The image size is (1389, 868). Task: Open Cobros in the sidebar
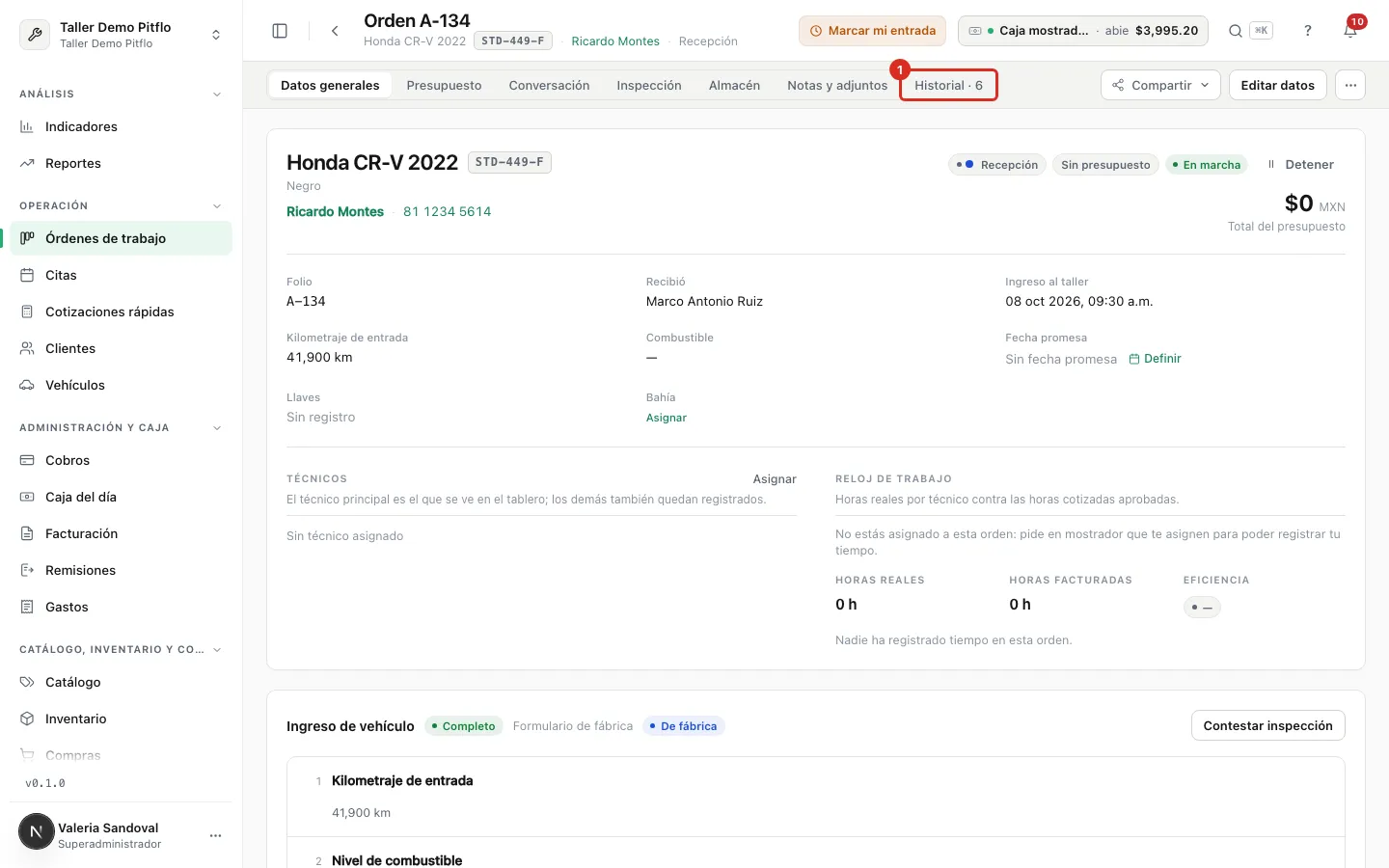click(121, 460)
